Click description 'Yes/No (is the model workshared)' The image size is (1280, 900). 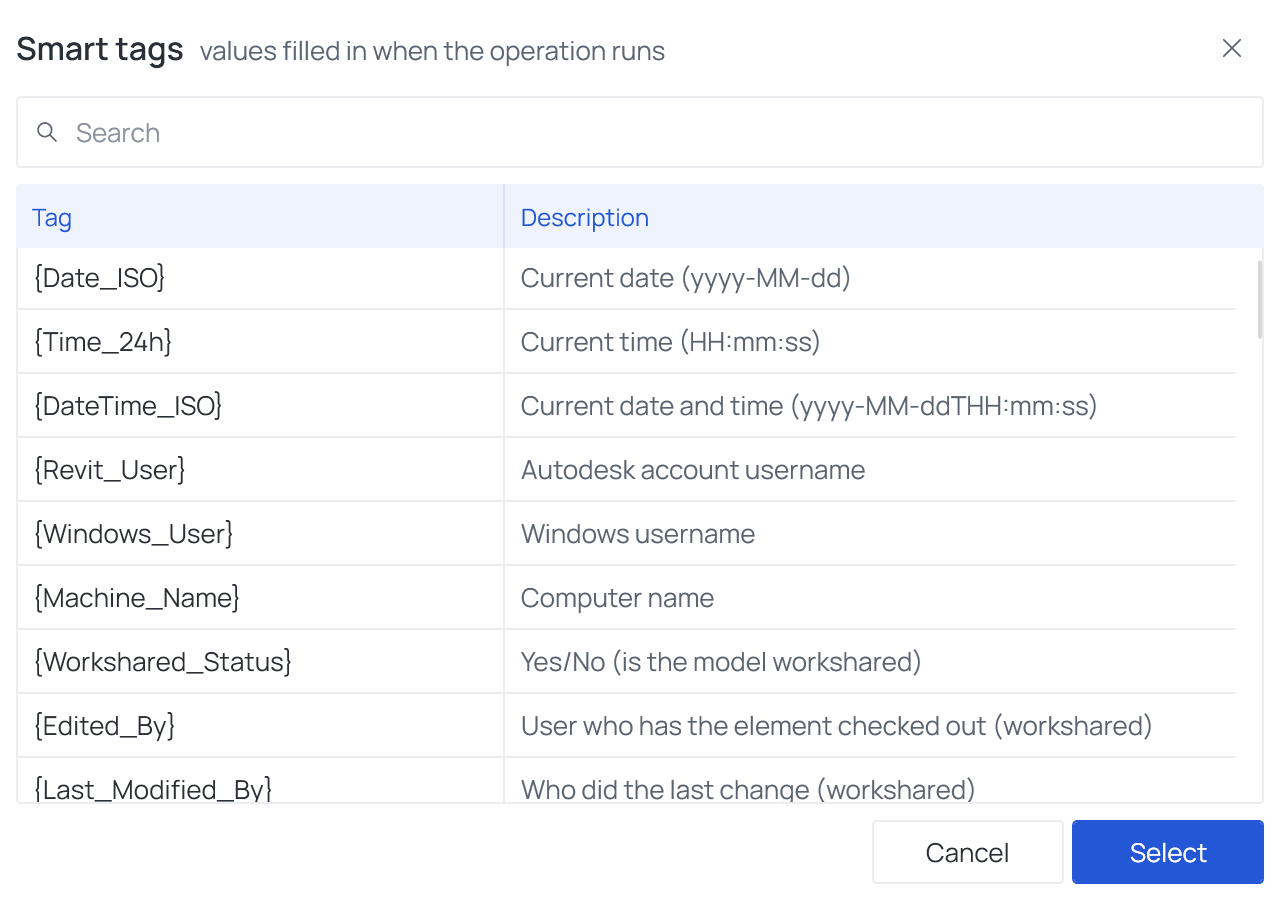(x=721, y=662)
